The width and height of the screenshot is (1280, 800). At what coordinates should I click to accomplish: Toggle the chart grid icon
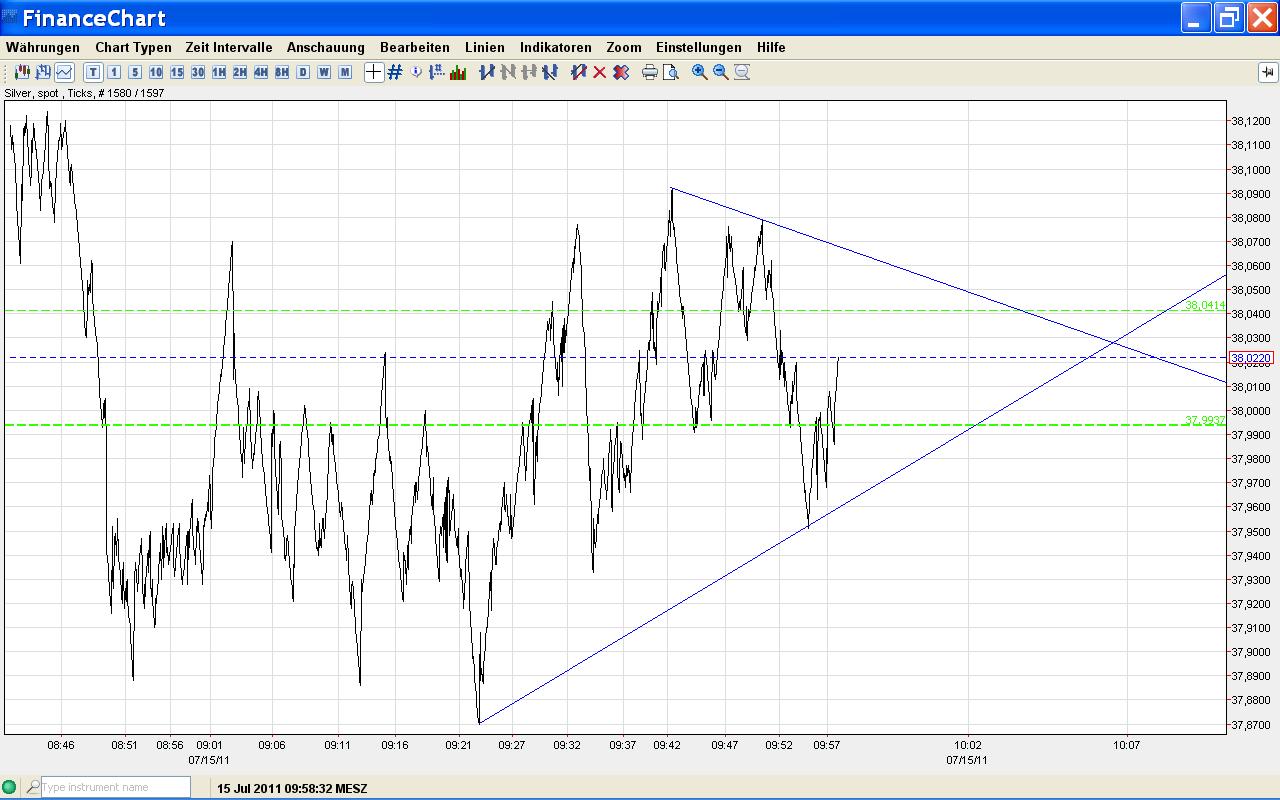coord(395,72)
